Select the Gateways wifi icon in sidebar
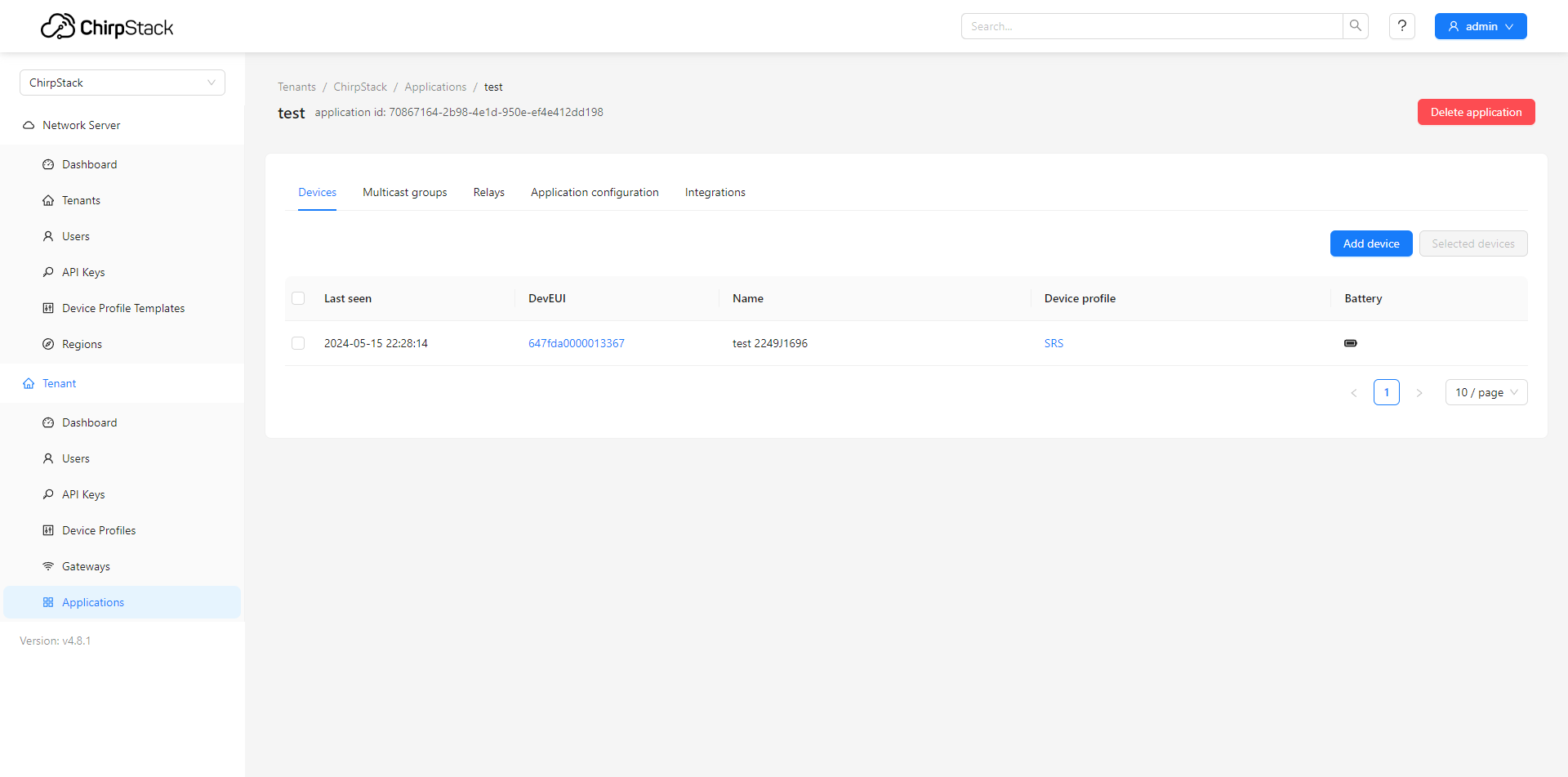Image resolution: width=1568 pixels, height=777 pixels. pos(48,565)
